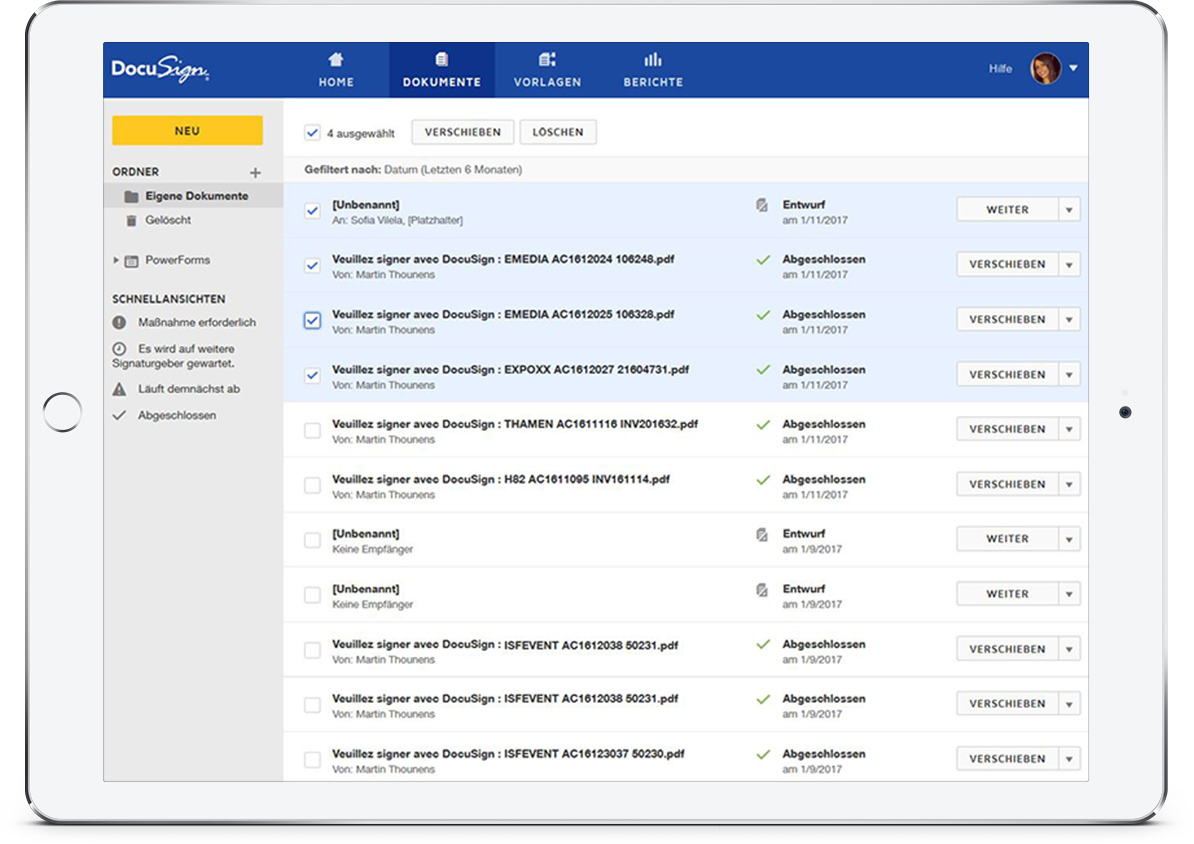The height and width of the screenshot is (844, 1194).
Task: Open dropdown arrow for H82 AC1611095 row
Action: pyautogui.click(x=1069, y=485)
